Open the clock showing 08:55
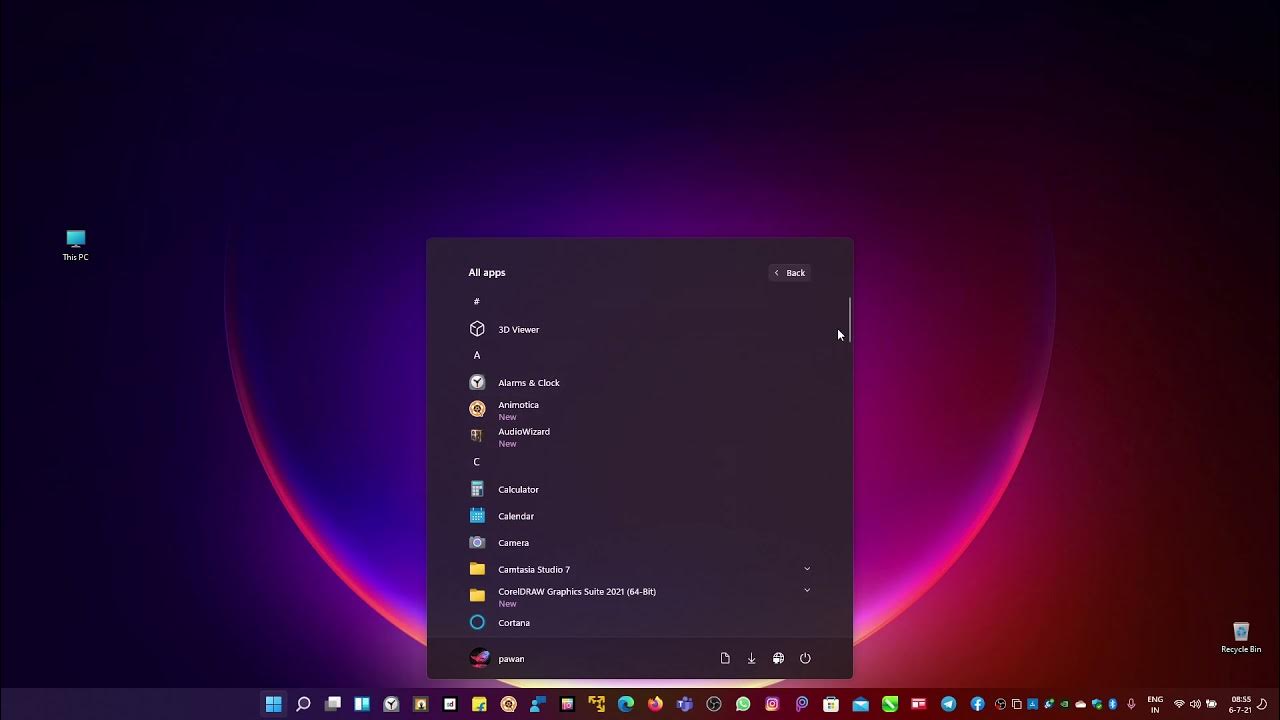Screen dimensions: 1280x720 click(1241, 704)
